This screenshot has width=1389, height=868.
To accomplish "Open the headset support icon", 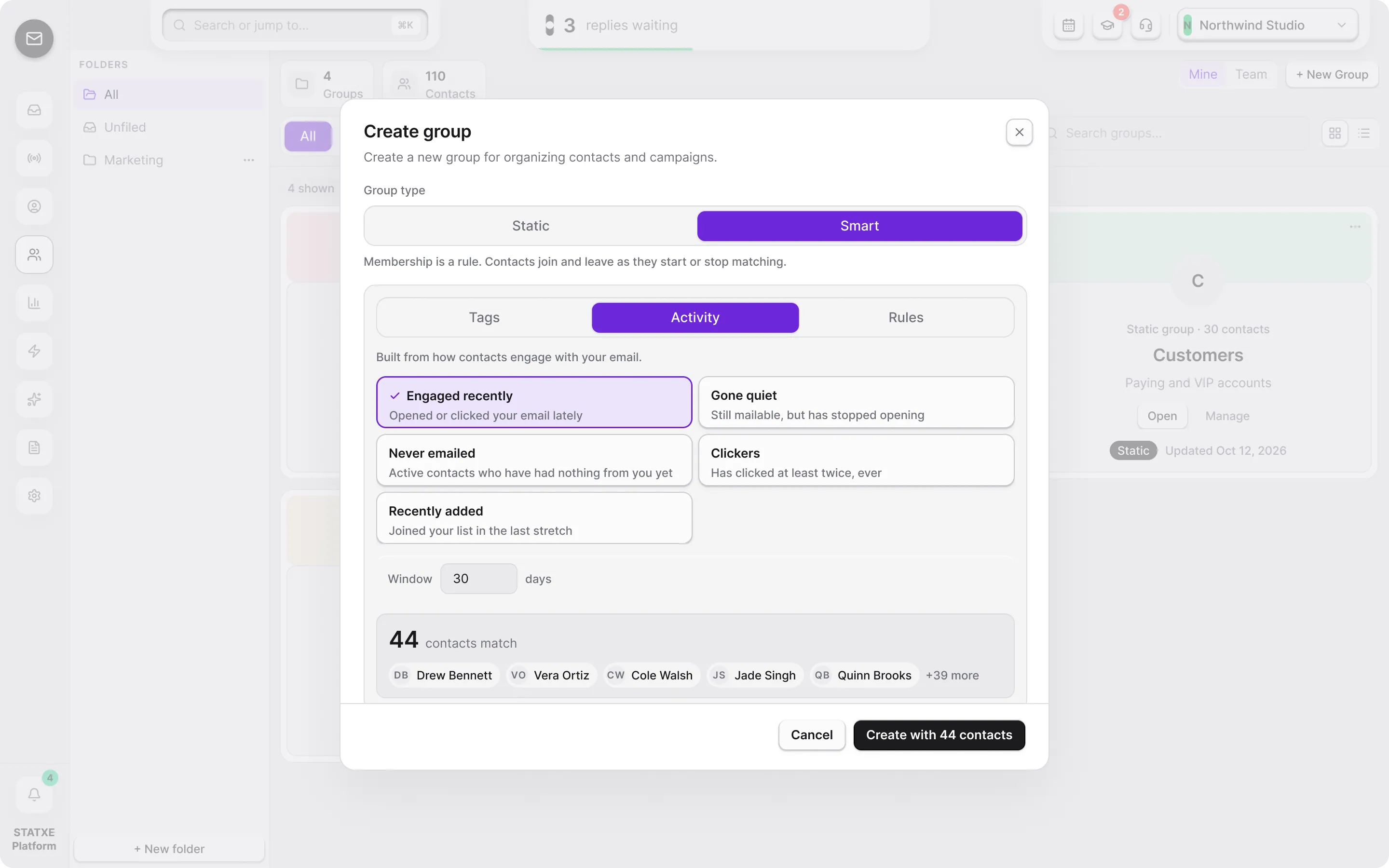I will [x=1145, y=25].
